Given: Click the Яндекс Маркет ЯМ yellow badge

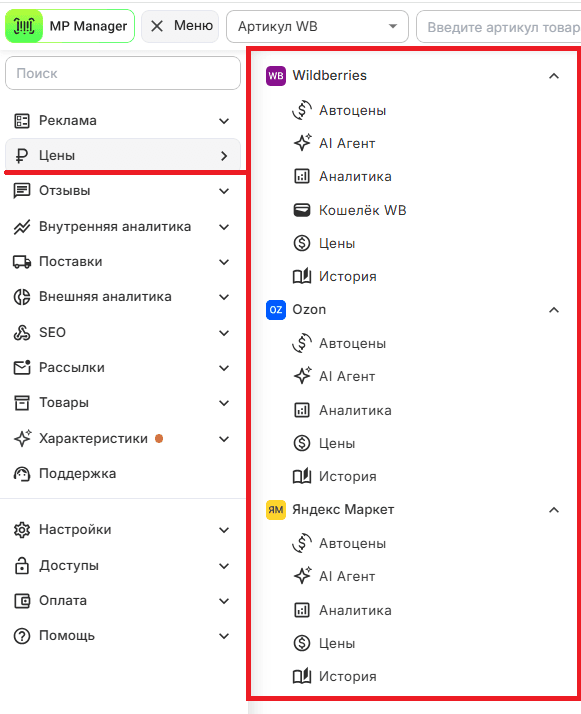Looking at the screenshot, I should (x=275, y=510).
